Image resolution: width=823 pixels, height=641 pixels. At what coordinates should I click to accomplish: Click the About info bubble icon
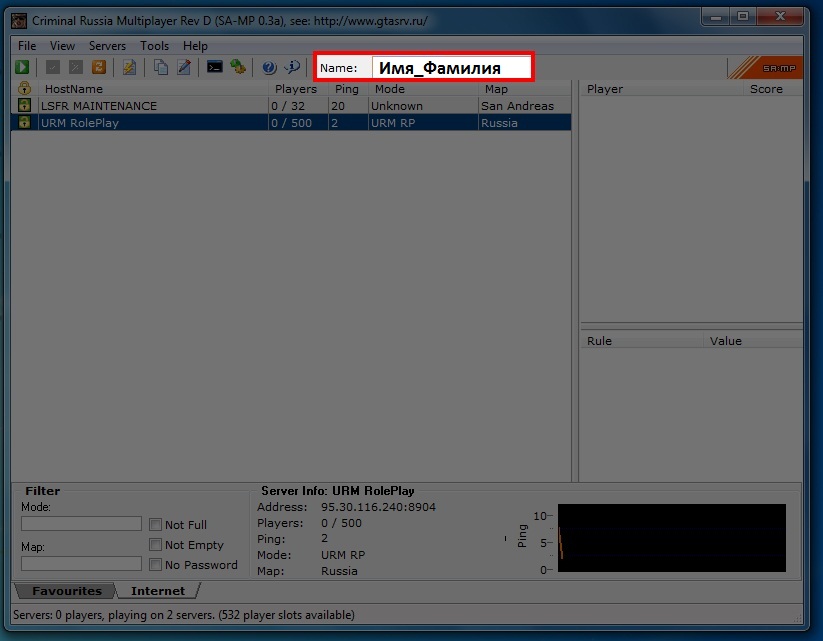click(x=292, y=67)
